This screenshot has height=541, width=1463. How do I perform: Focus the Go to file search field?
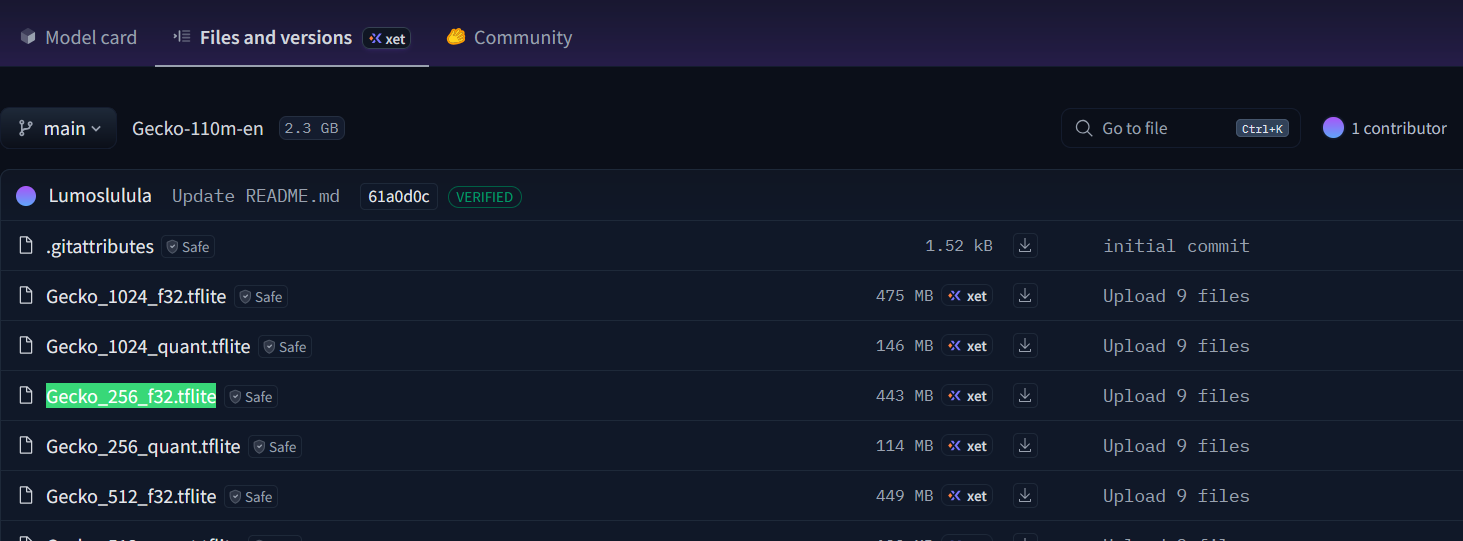click(1181, 128)
